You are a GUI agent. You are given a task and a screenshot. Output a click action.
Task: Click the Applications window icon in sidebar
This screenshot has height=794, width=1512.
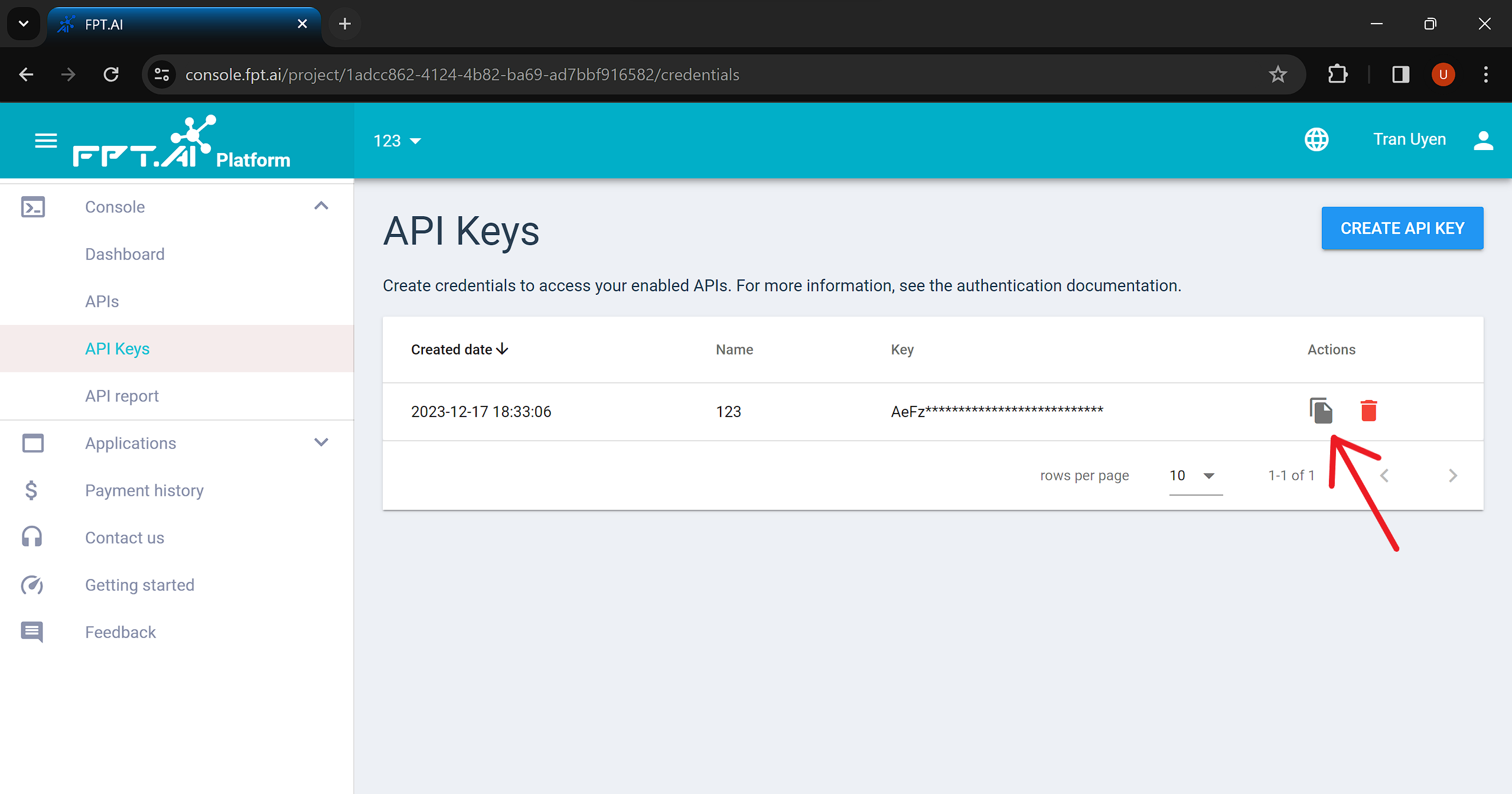click(x=32, y=442)
